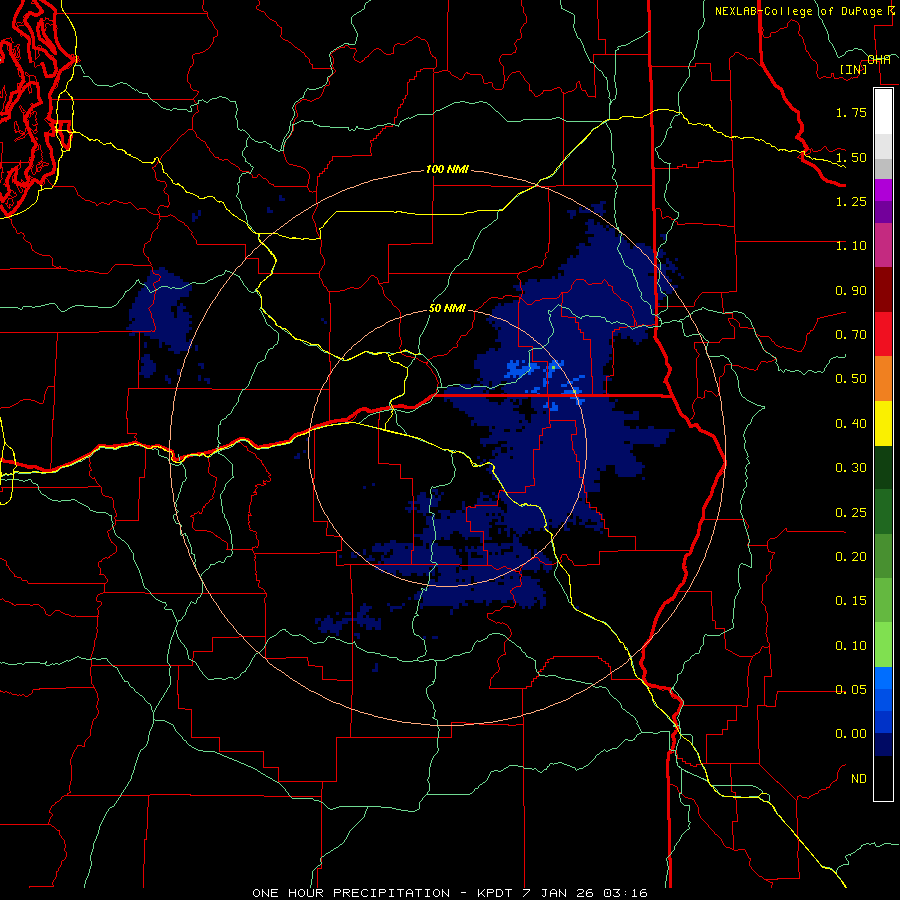Select the bright blue legend swatch near 0.05
Viewport: 900px width, 900px height.
pyautogui.click(x=883, y=678)
